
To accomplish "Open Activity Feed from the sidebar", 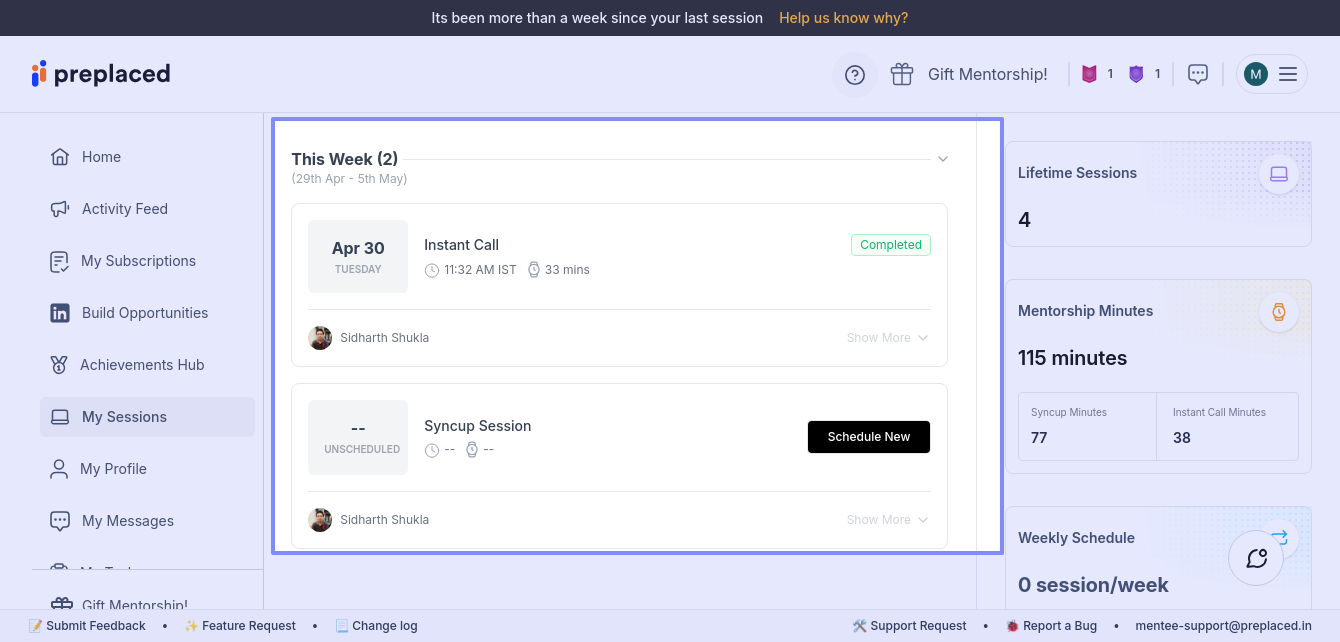I will pos(124,209).
